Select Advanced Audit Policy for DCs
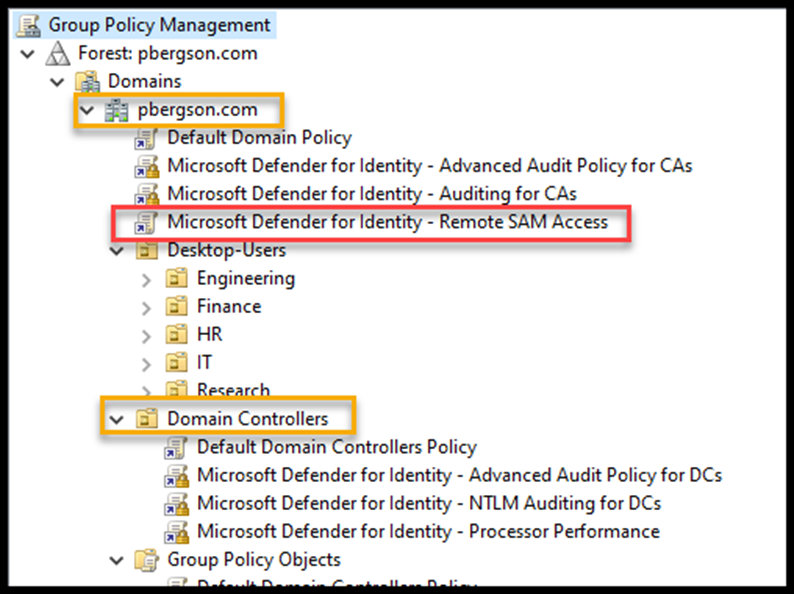Image resolution: width=794 pixels, height=594 pixels. click(459, 475)
